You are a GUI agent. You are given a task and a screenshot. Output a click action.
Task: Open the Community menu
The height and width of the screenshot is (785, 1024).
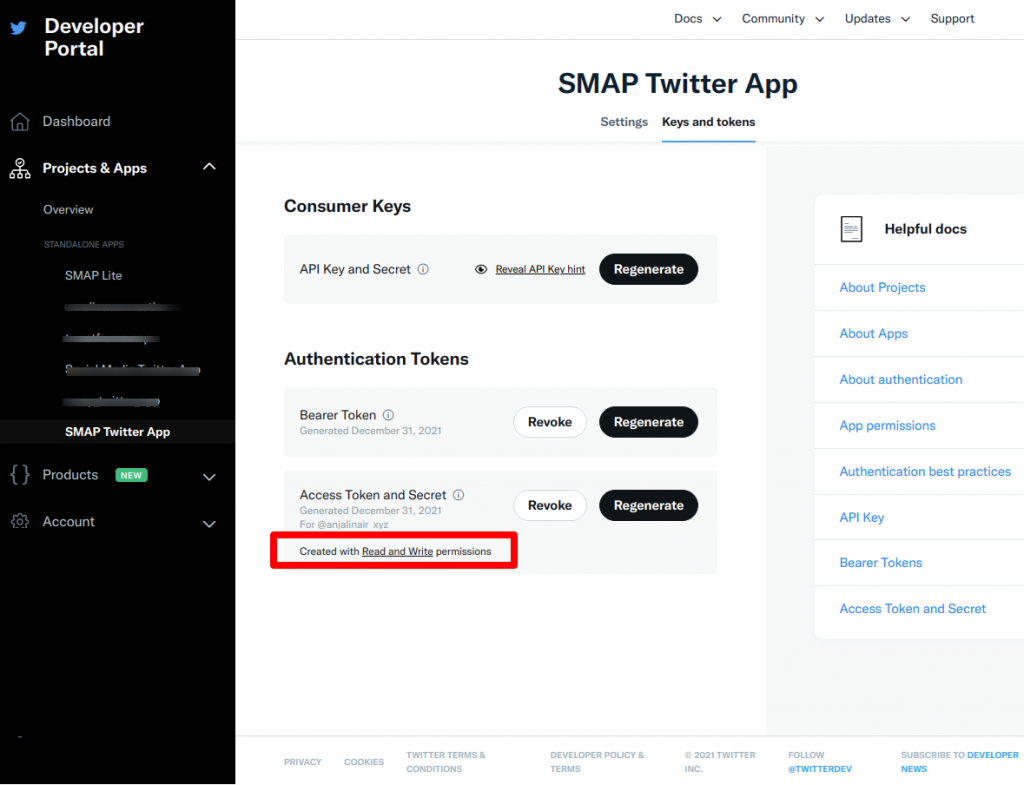pyautogui.click(x=783, y=18)
